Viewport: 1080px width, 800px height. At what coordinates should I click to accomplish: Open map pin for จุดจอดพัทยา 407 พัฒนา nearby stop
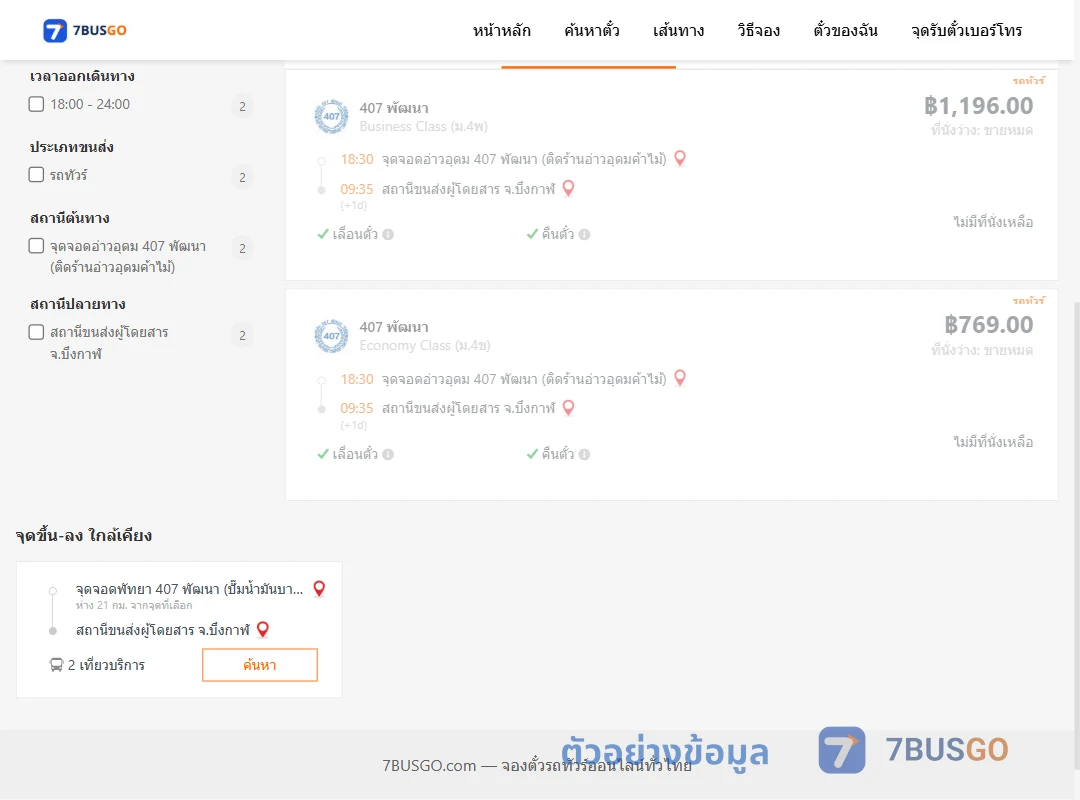click(x=319, y=588)
